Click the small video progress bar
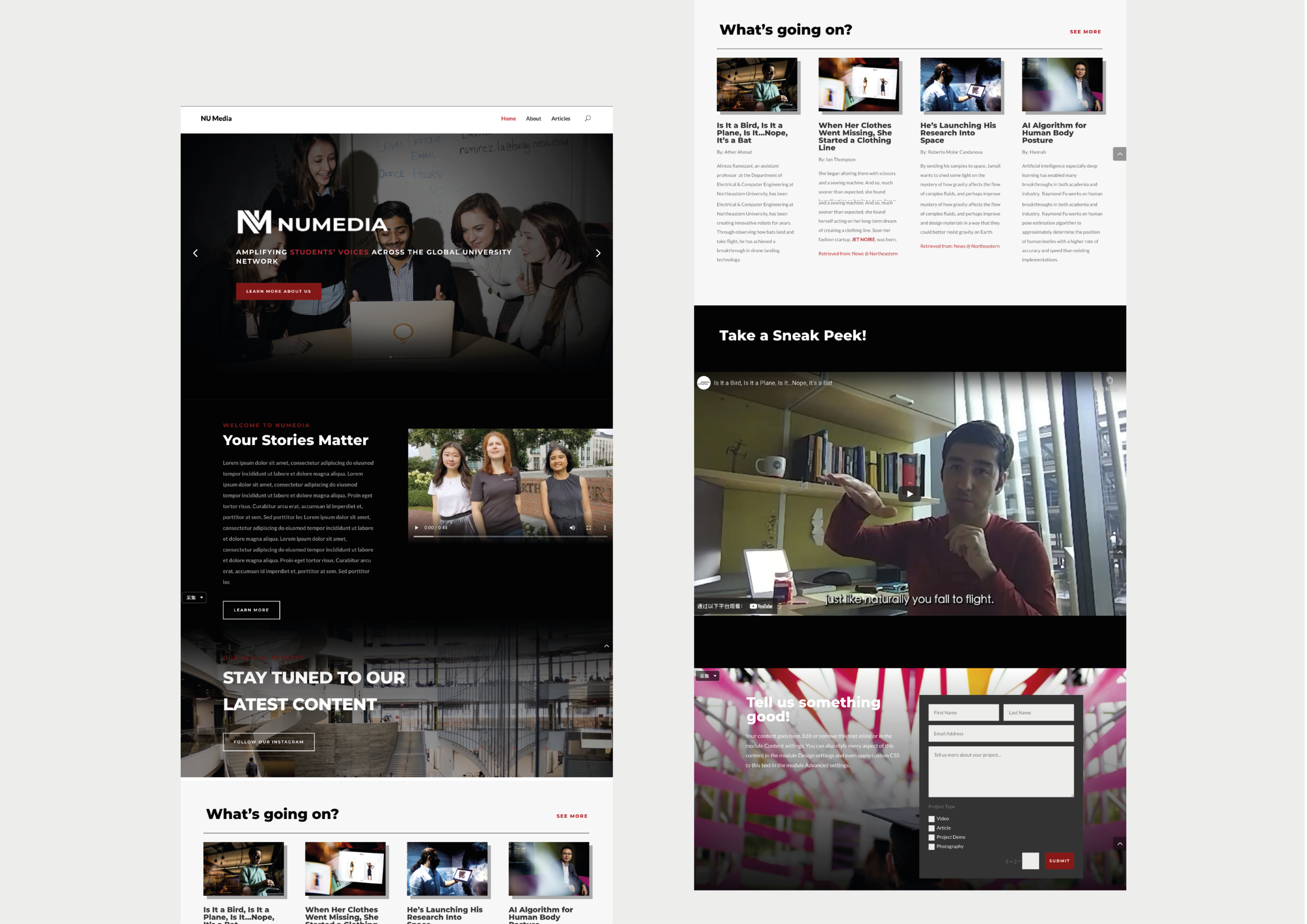This screenshot has width=1307, height=924. pyautogui.click(x=510, y=537)
